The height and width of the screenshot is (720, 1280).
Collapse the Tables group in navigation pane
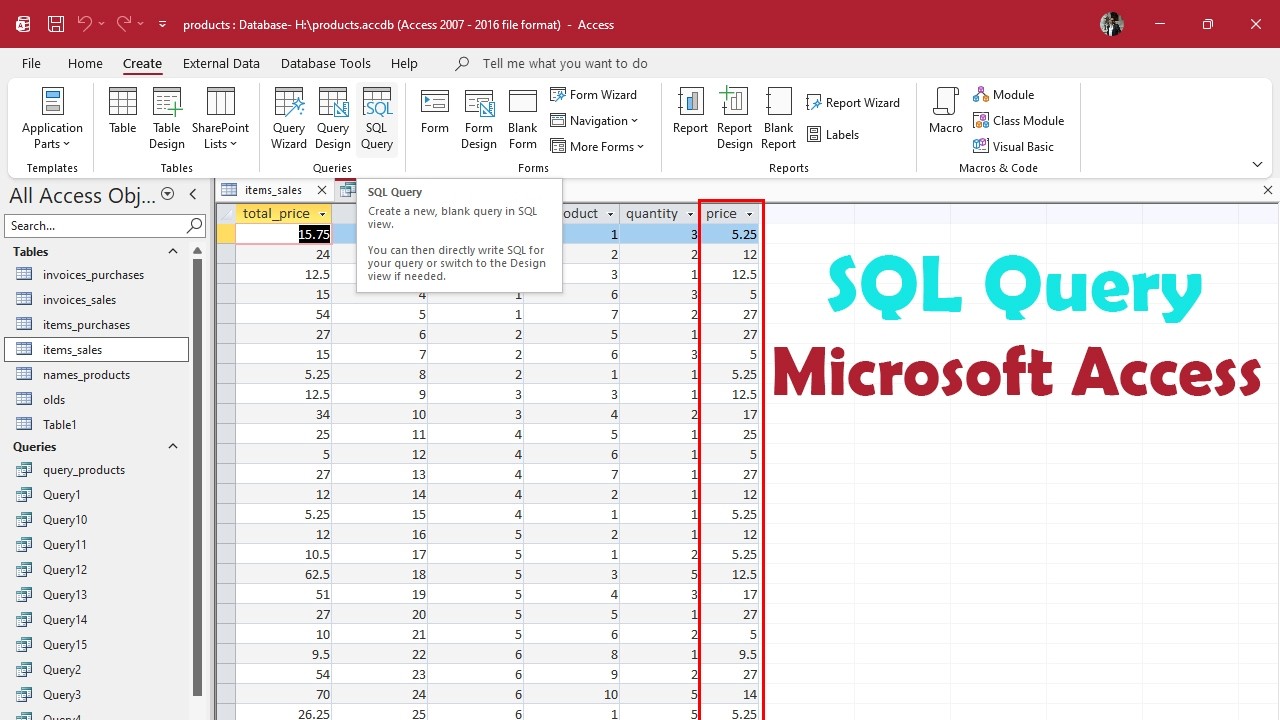pyautogui.click(x=172, y=252)
